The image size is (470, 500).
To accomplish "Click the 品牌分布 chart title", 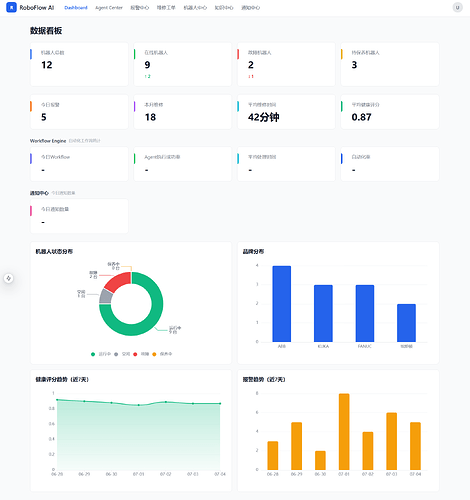I will click(253, 252).
